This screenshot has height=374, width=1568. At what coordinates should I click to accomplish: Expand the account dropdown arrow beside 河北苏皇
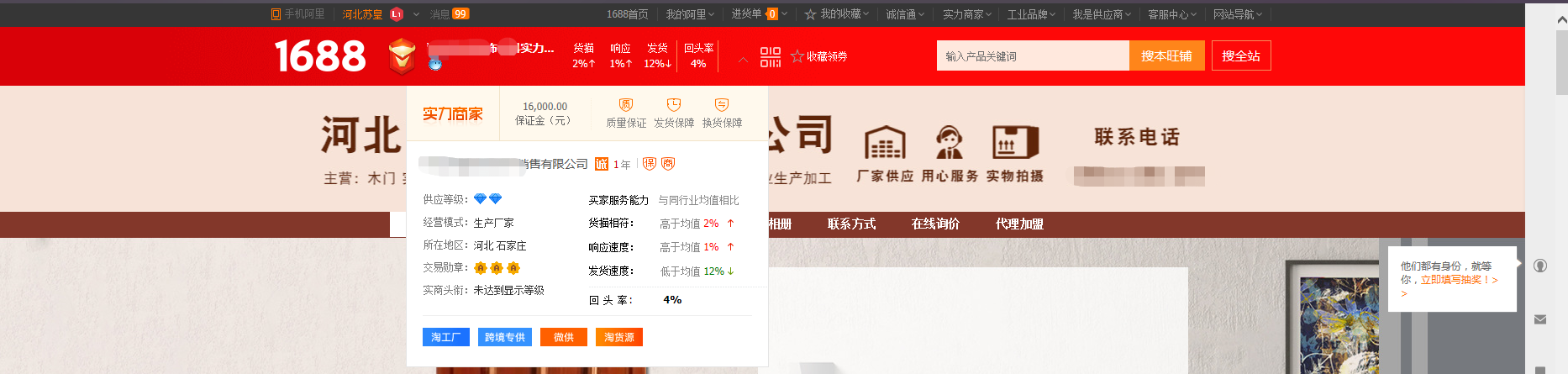tap(416, 14)
